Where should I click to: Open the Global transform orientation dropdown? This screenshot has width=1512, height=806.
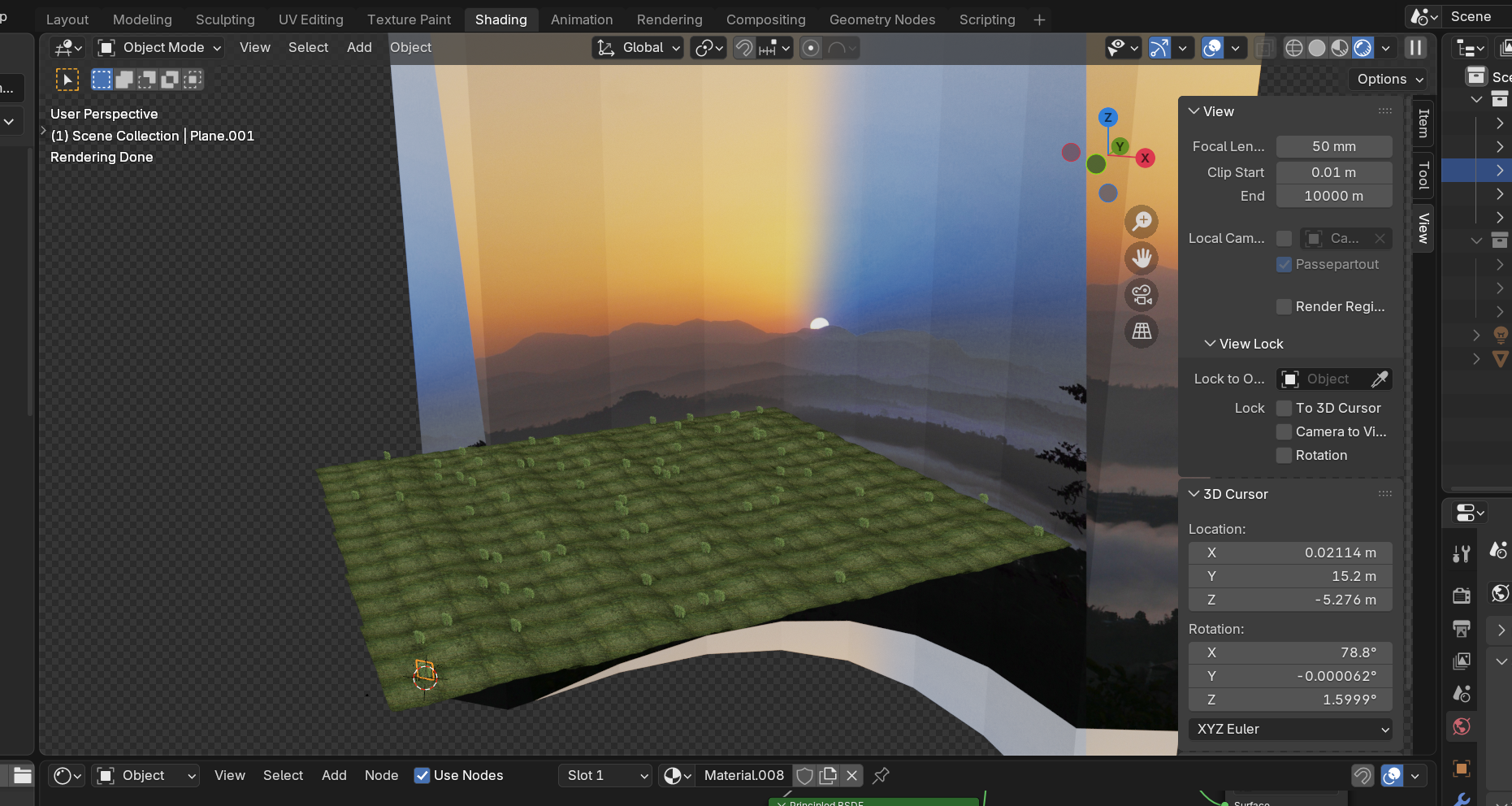tap(638, 48)
